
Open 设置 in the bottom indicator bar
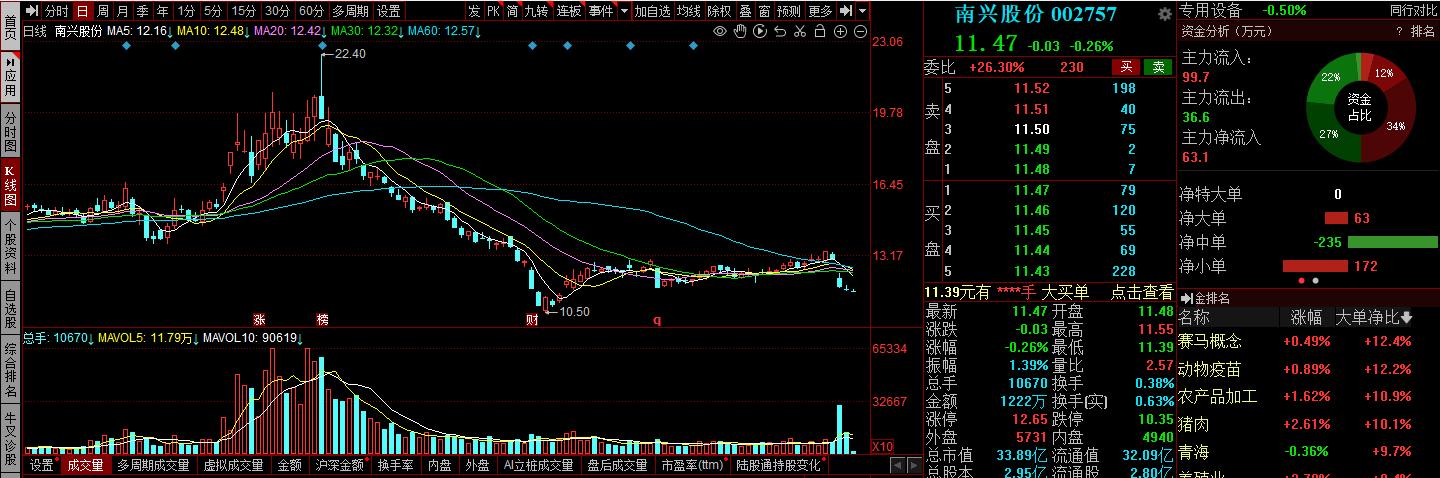point(41,465)
